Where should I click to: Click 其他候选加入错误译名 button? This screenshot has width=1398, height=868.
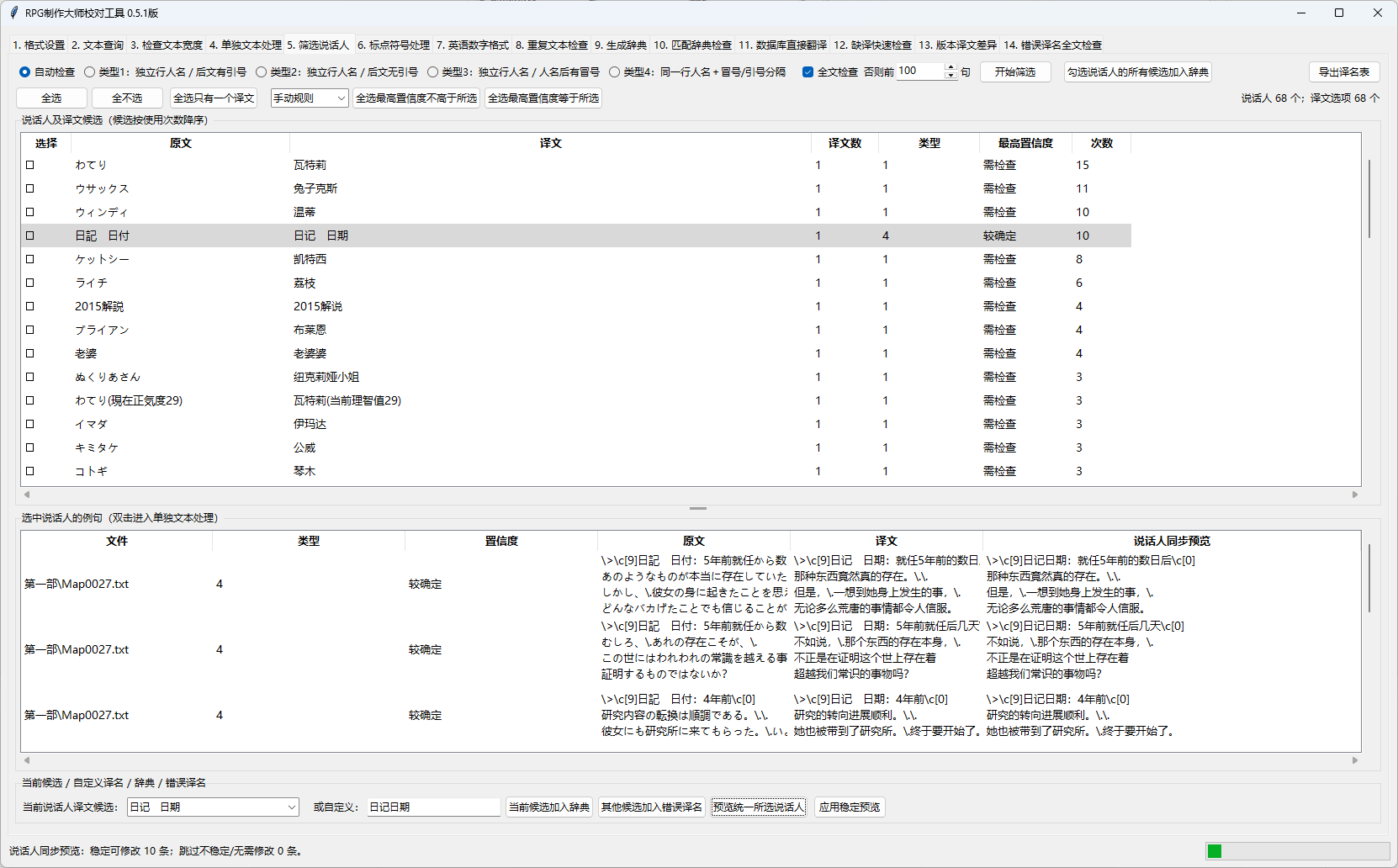[652, 807]
